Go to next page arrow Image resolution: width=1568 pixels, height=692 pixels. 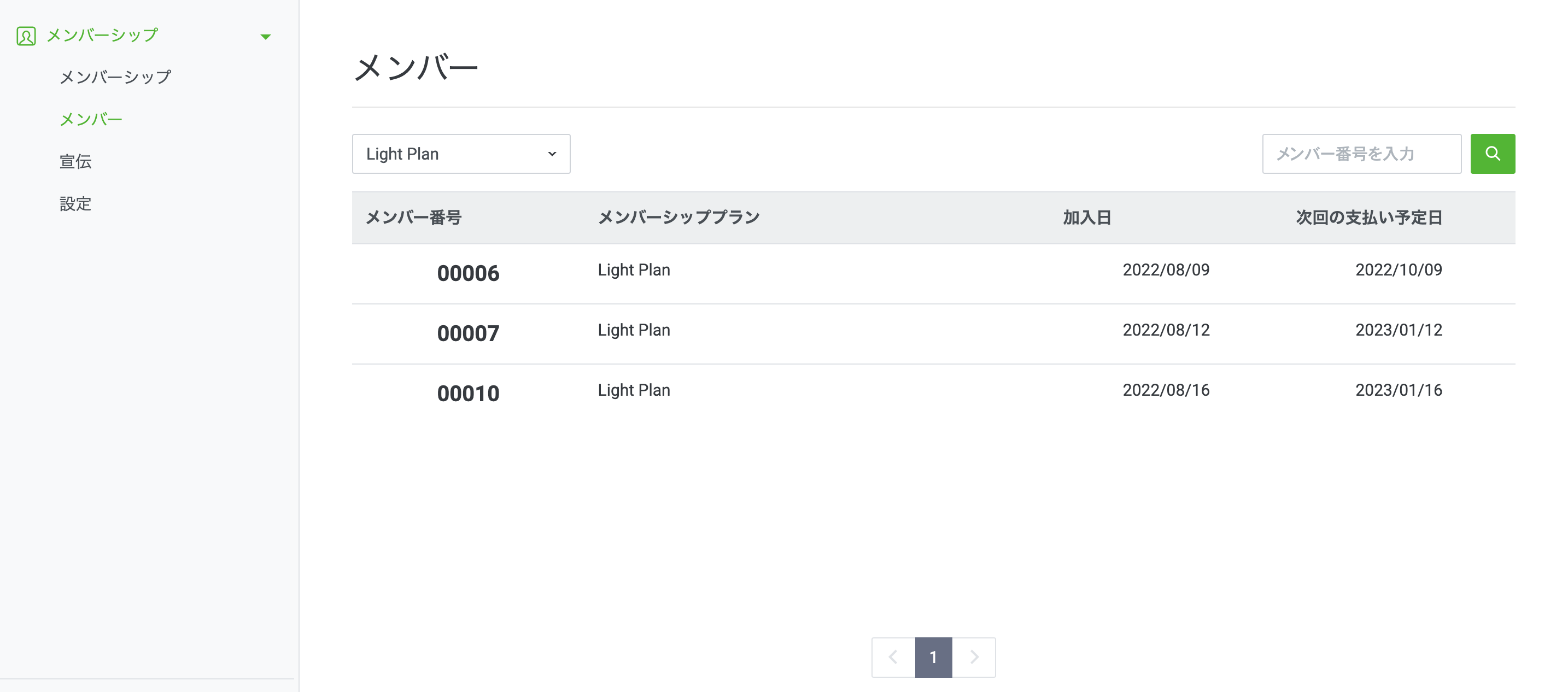coord(974,658)
